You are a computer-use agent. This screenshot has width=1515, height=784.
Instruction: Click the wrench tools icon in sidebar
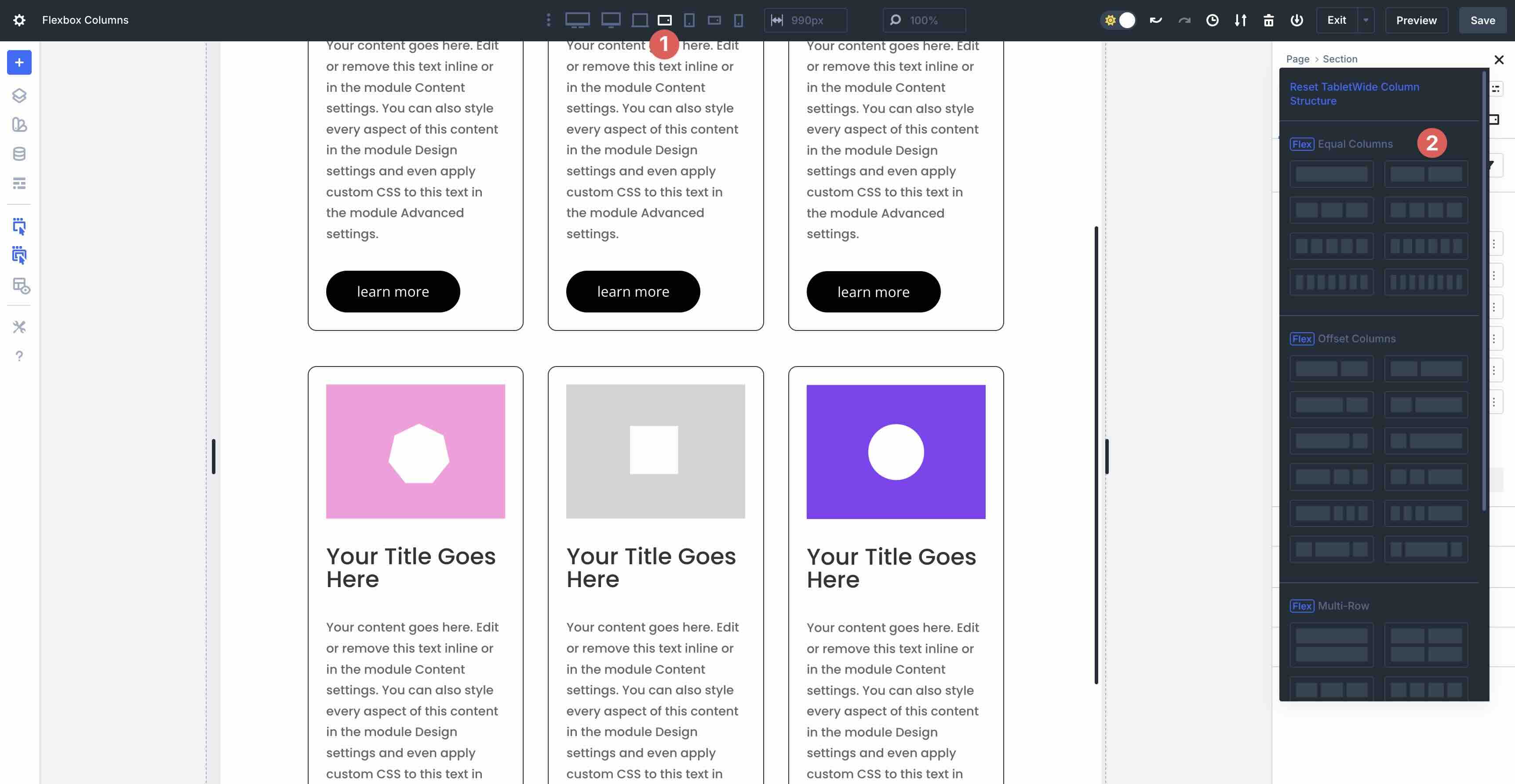click(x=19, y=327)
